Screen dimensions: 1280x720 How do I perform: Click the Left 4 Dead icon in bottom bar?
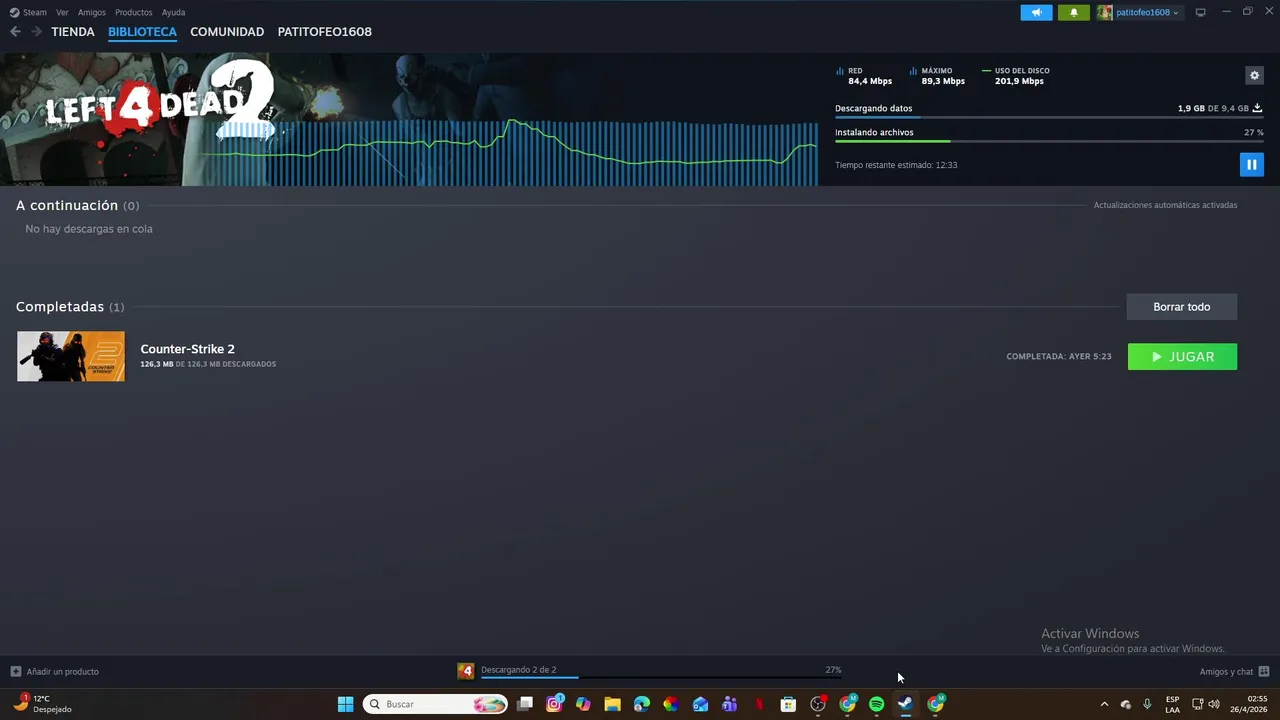tap(466, 671)
